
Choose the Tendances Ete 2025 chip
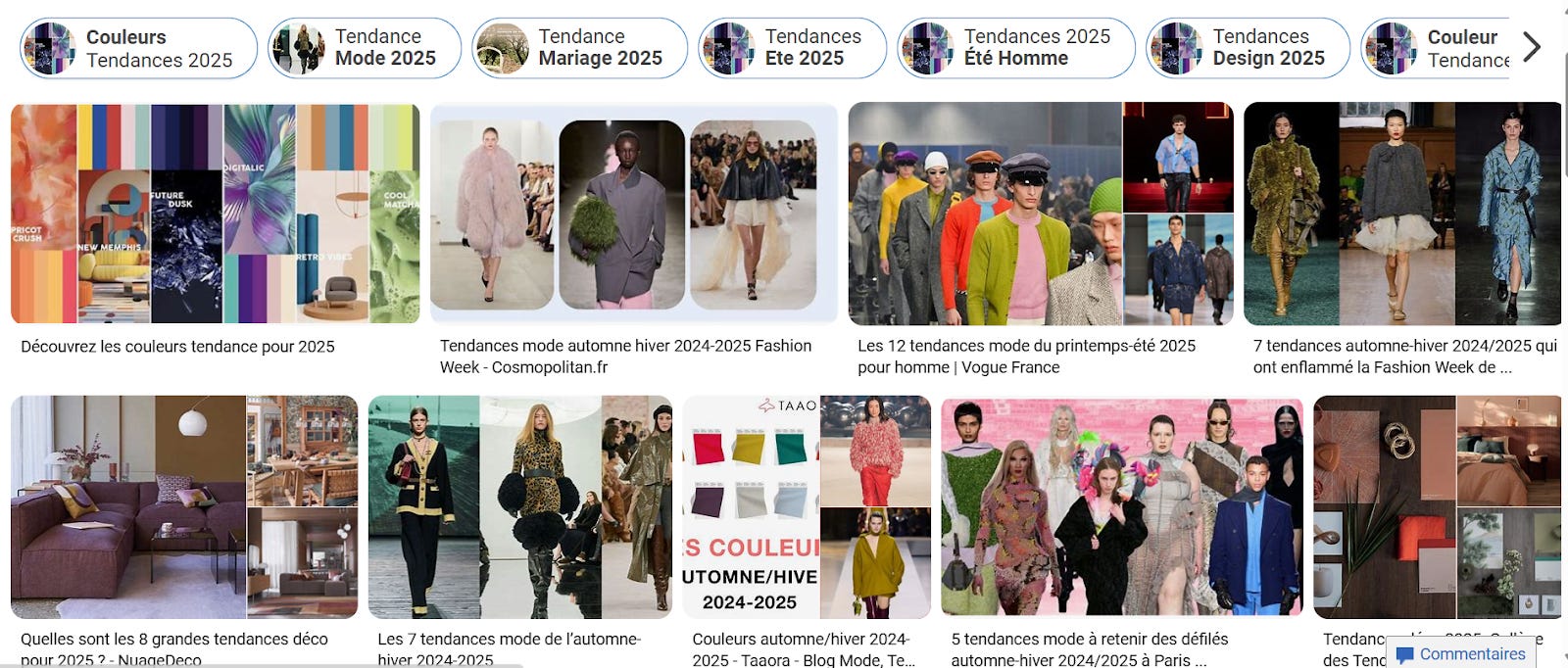coord(792,48)
